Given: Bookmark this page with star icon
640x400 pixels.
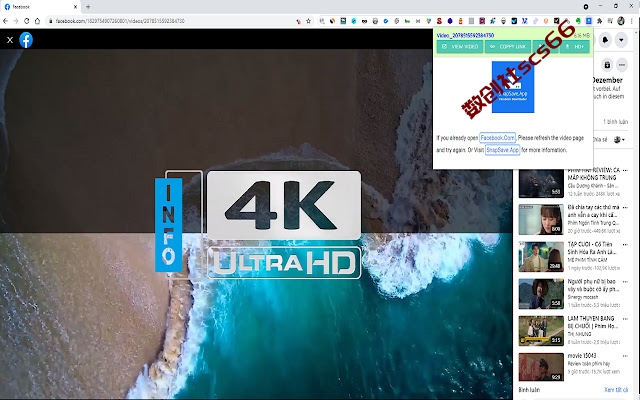Looking at the screenshot, I should [x=309, y=21].
